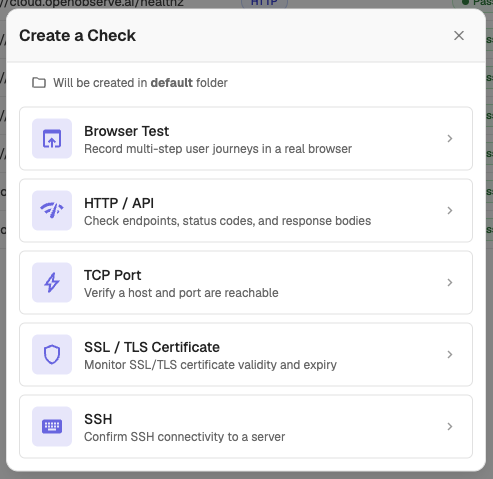Open SSL / TLS Certificate via chevron arrow
The height and width of the screenshot is (479, 493).
coord(450,354)
